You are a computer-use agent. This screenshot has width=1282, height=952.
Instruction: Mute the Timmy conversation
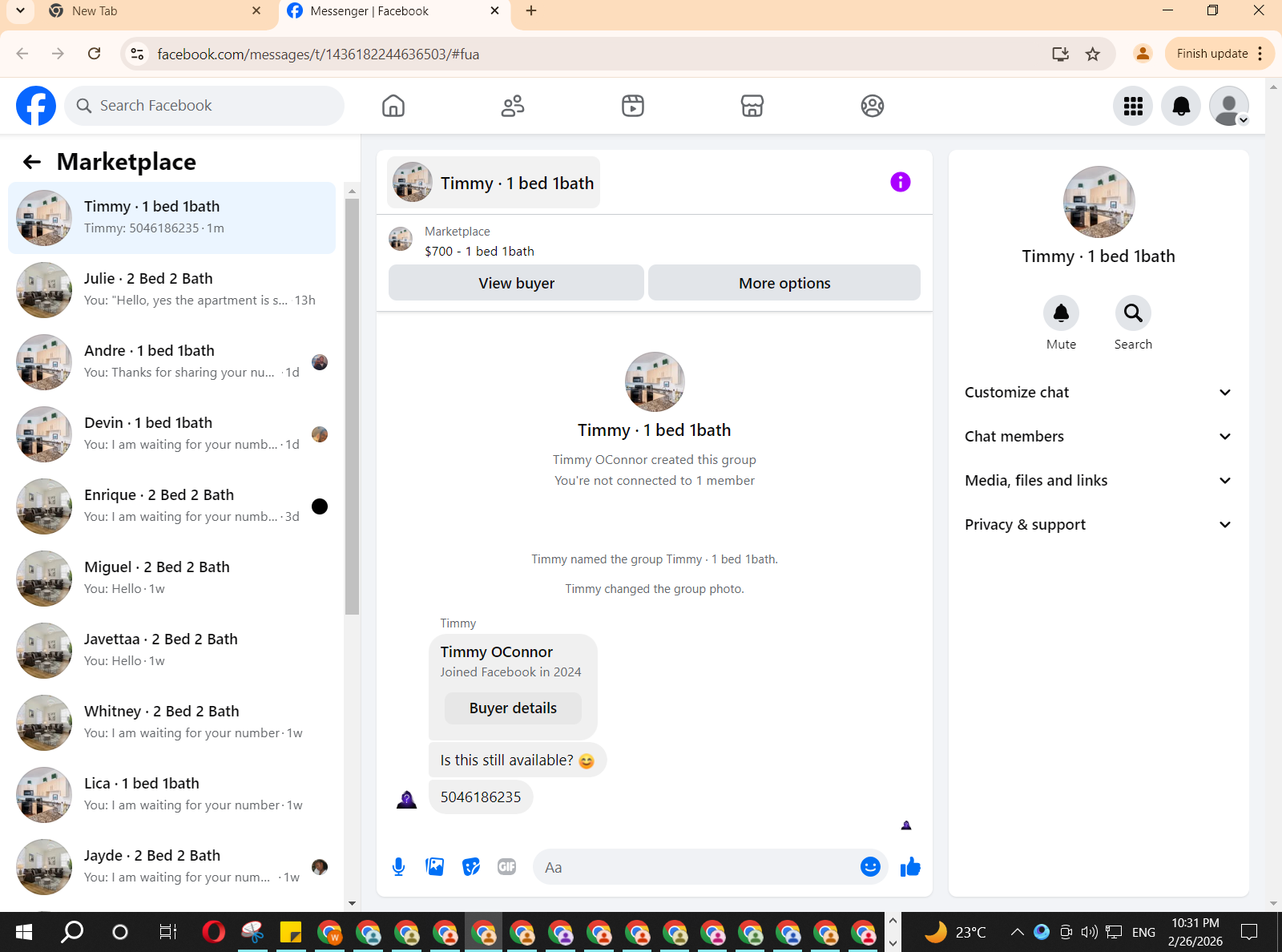pos(1061,313)
